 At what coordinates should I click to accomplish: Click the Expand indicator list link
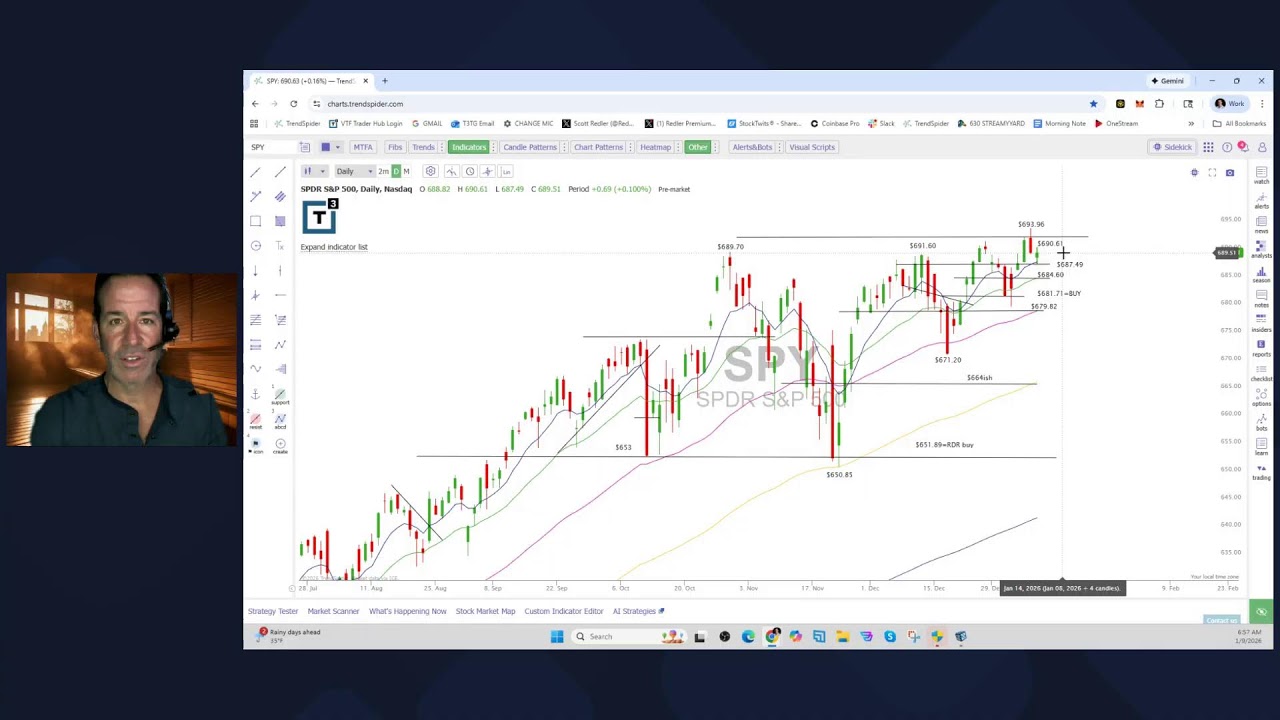coord(334,247)
